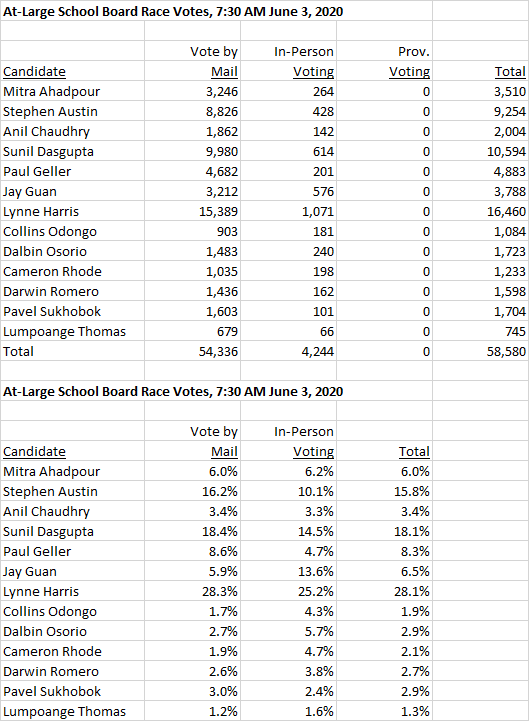Click the second table's Candidate header
This screenshot has width=529, height=721.
34,452
